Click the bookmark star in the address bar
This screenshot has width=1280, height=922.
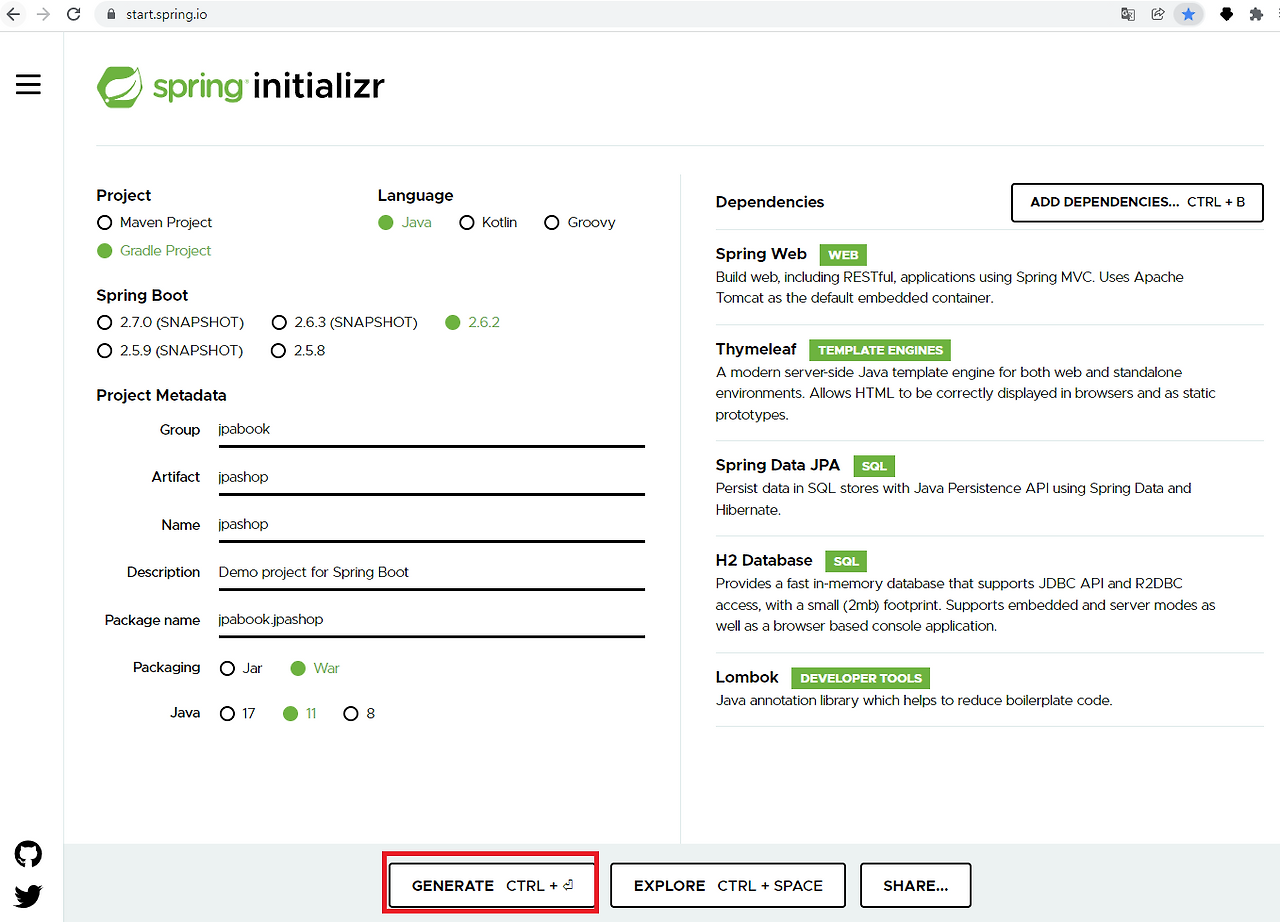pyautogui.click(x=1188, y=14)
